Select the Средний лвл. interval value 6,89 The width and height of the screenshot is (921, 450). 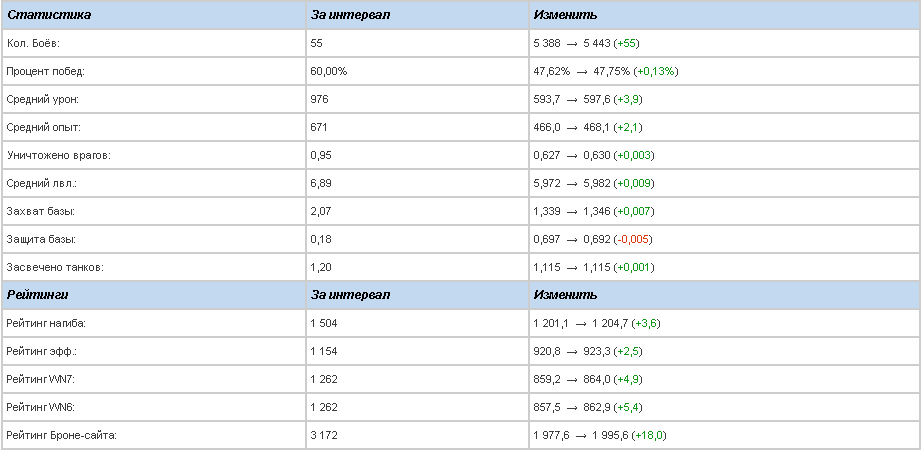321,183
